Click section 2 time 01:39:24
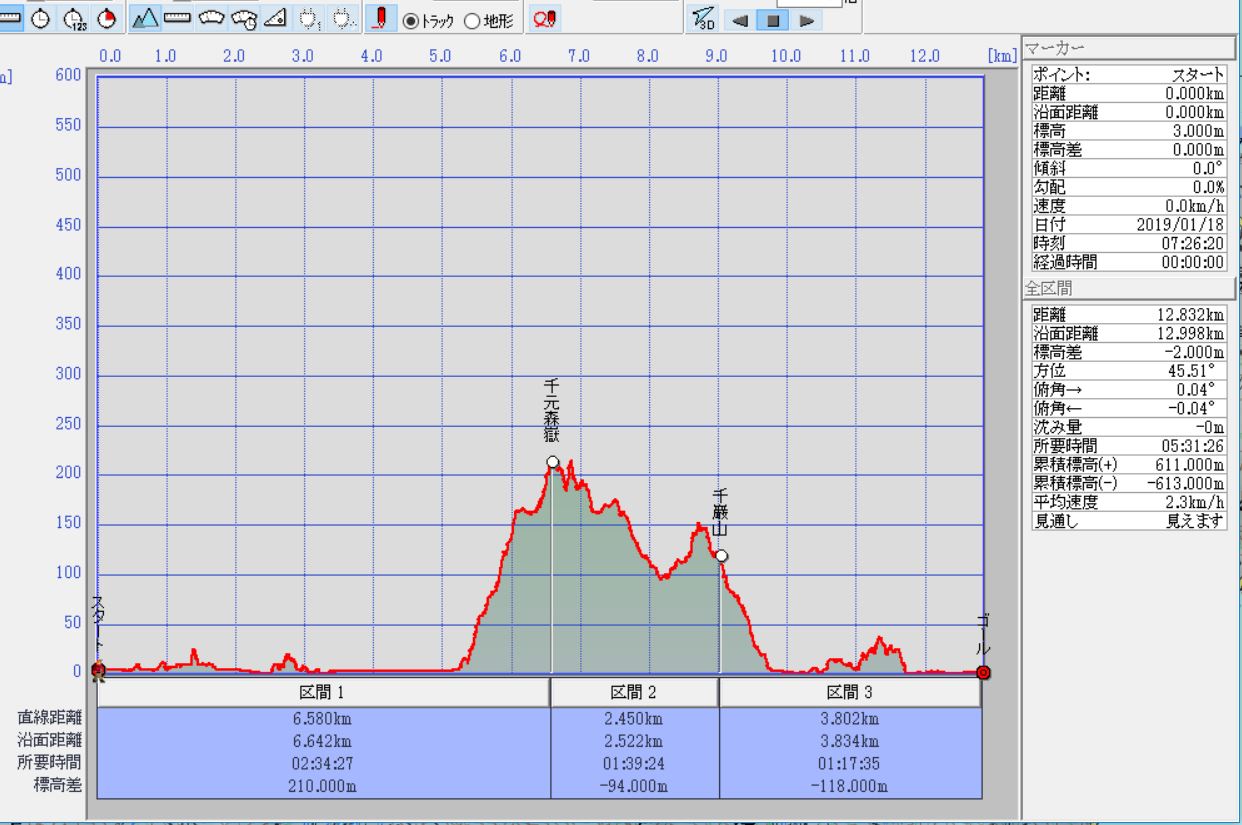The height and width of the screenshot is (825, 1242). (634, 762)
